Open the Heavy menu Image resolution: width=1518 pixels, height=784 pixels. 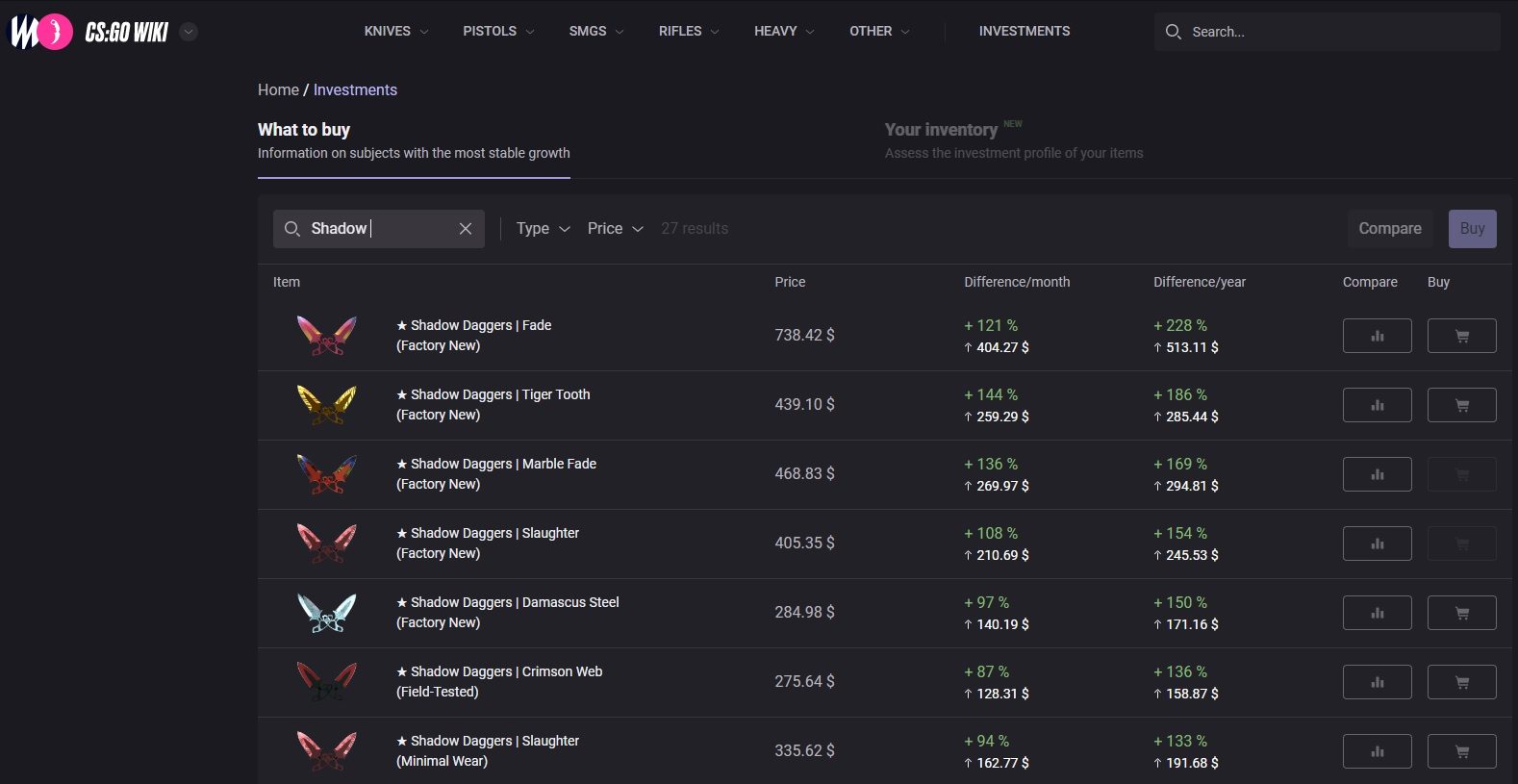click(784, 32)
